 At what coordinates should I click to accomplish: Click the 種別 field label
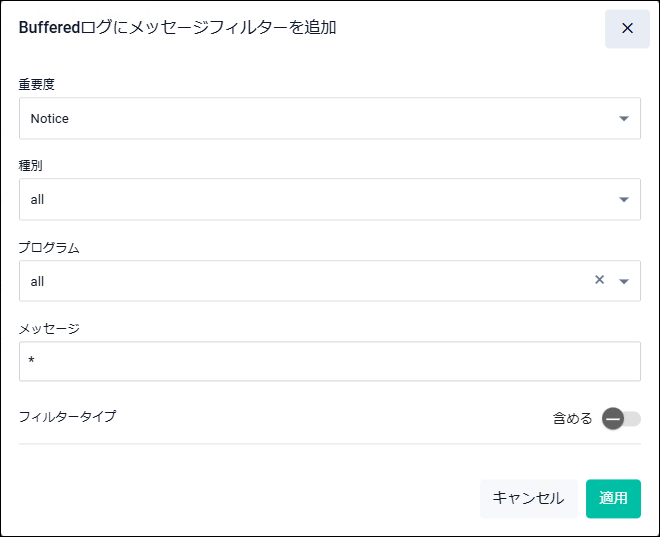(31, 166)
